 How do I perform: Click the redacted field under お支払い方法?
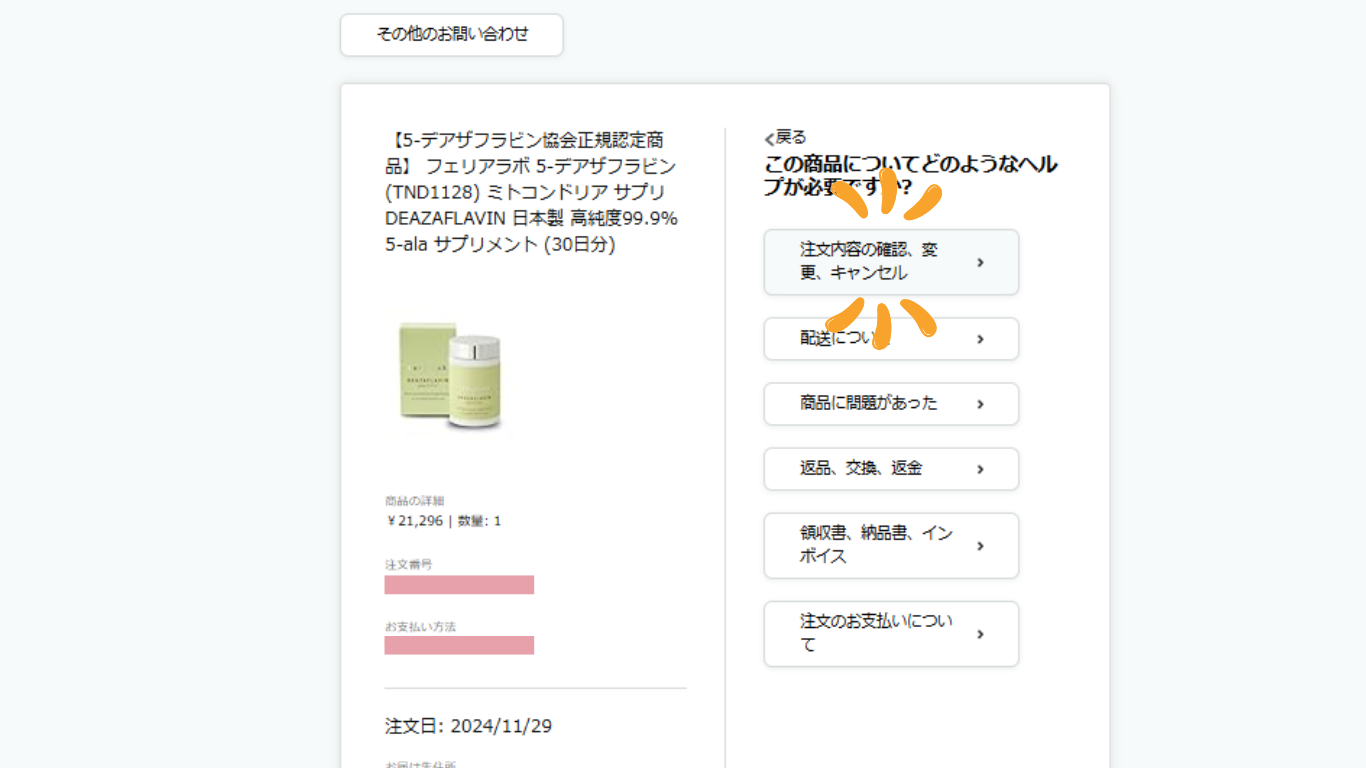(x=459, y=645)
